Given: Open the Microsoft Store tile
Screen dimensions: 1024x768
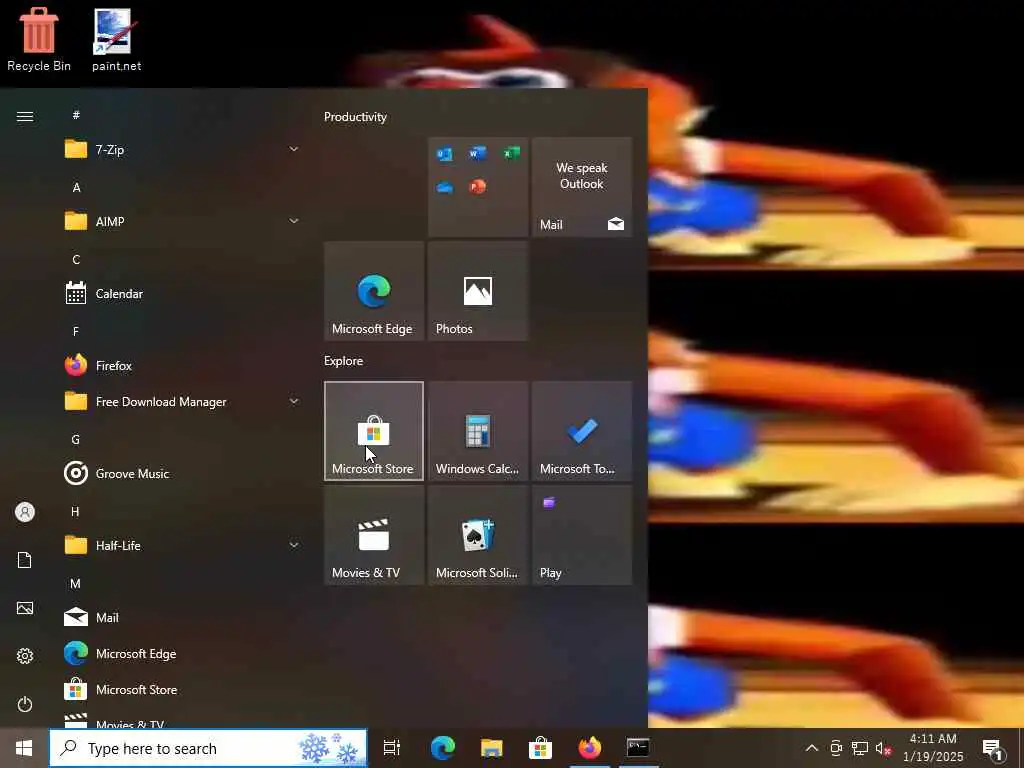Looking at the screenshot, I should click(374, 431).
